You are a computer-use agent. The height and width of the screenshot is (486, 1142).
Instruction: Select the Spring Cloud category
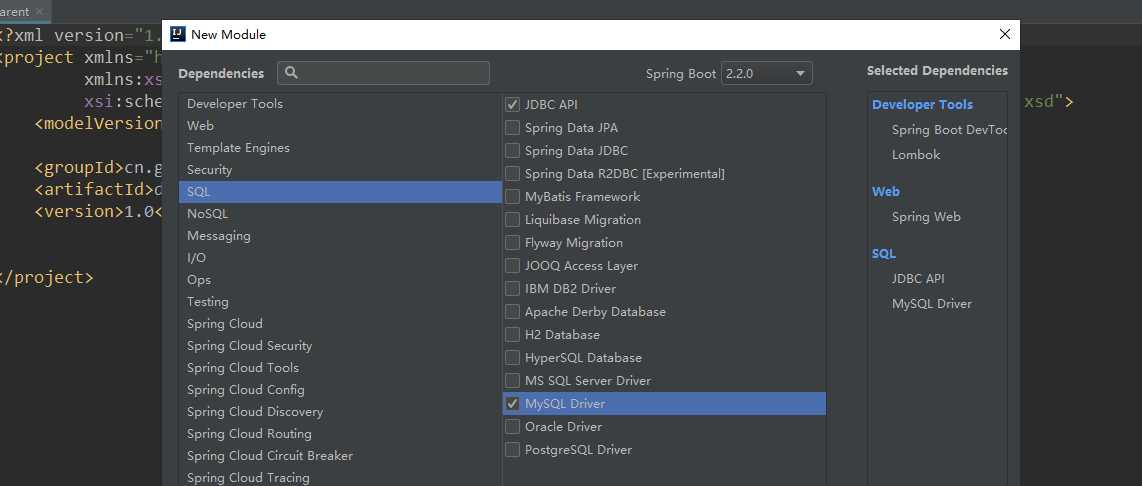(340, 324)
